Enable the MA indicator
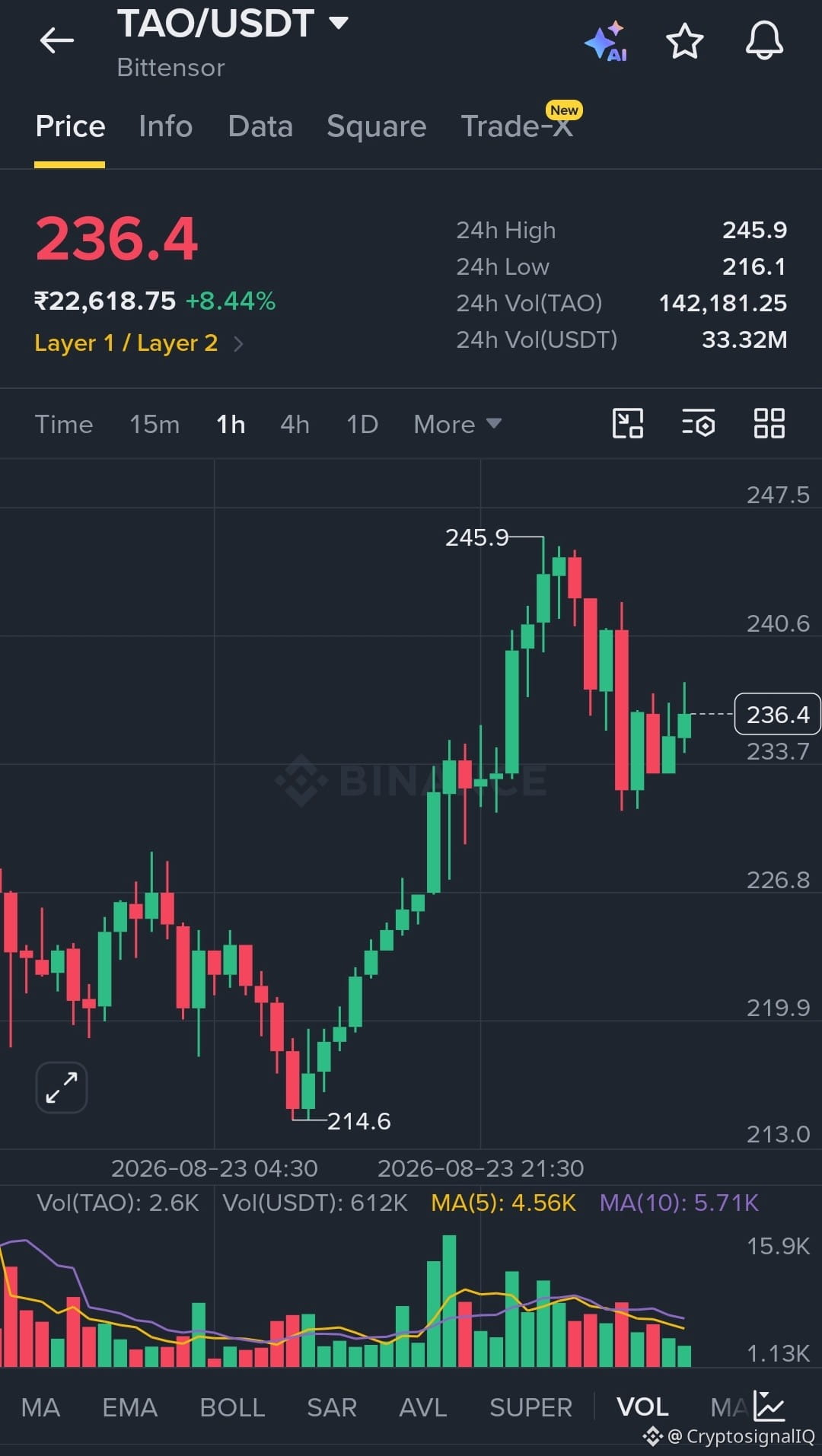Screen dimensions: 822x1456 [x=40, y=1407]
